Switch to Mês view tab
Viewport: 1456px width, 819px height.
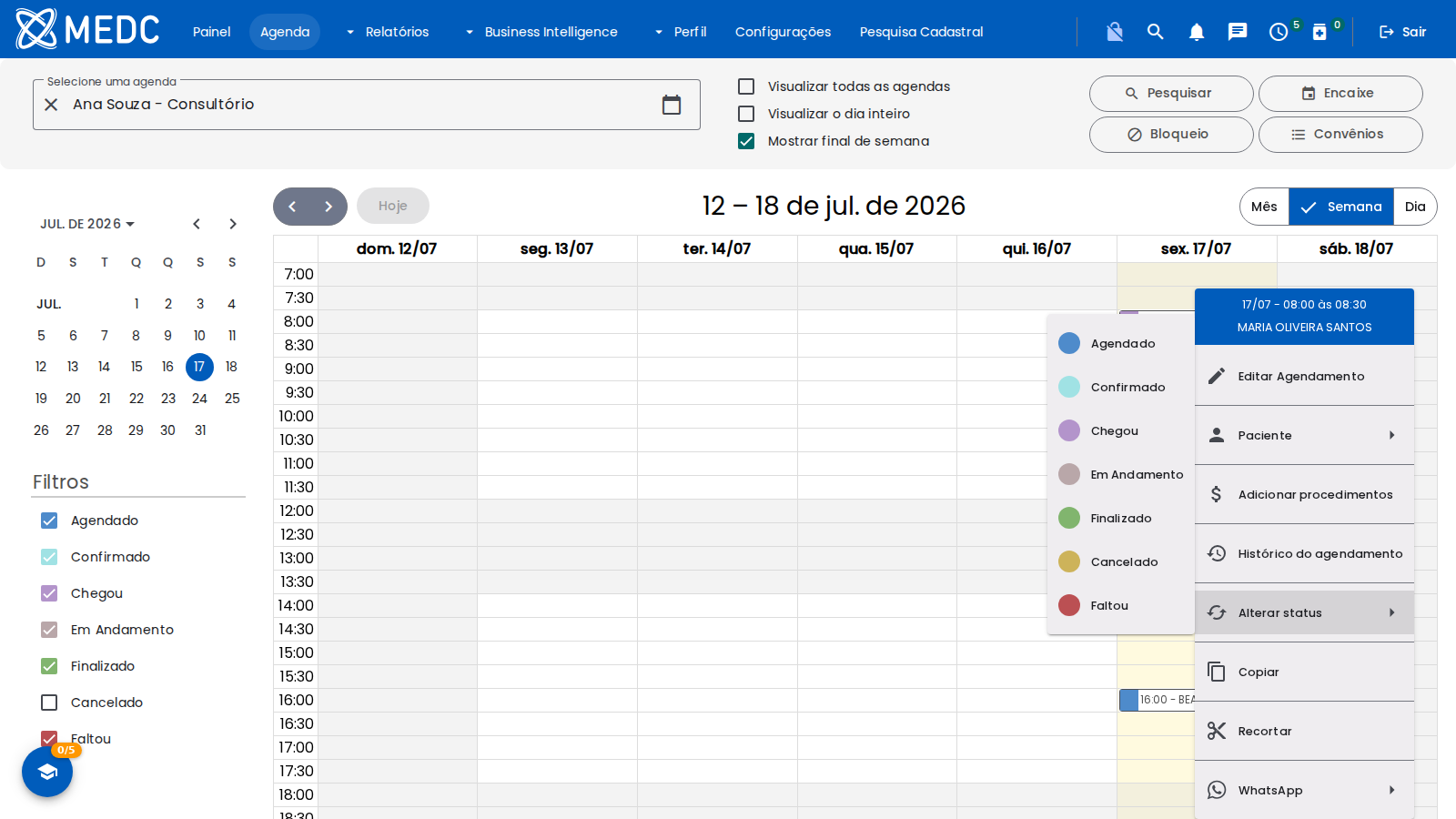click(1264, 207)
